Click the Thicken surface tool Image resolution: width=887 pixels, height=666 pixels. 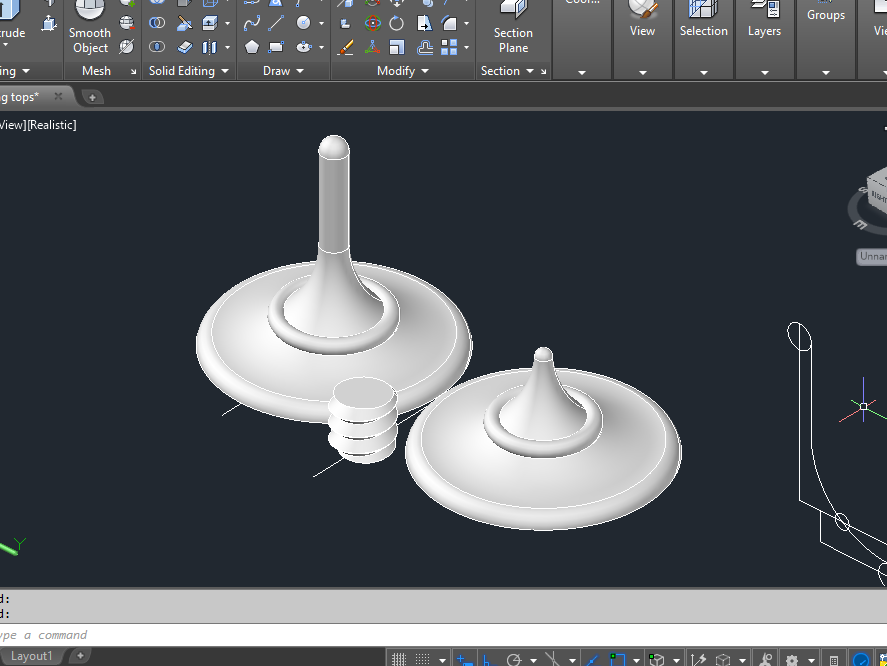coord(184,47)
